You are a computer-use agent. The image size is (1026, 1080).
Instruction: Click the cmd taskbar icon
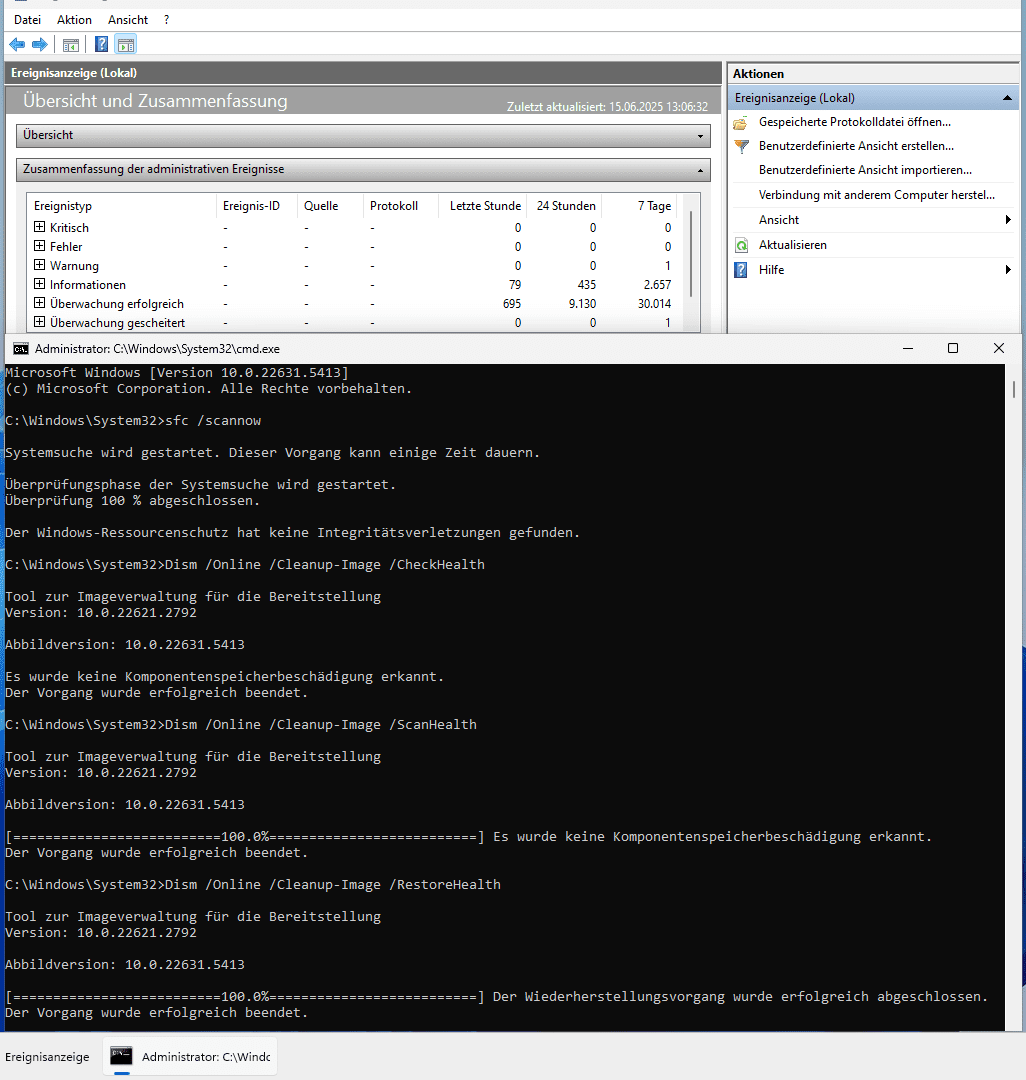coord(121,1056)
